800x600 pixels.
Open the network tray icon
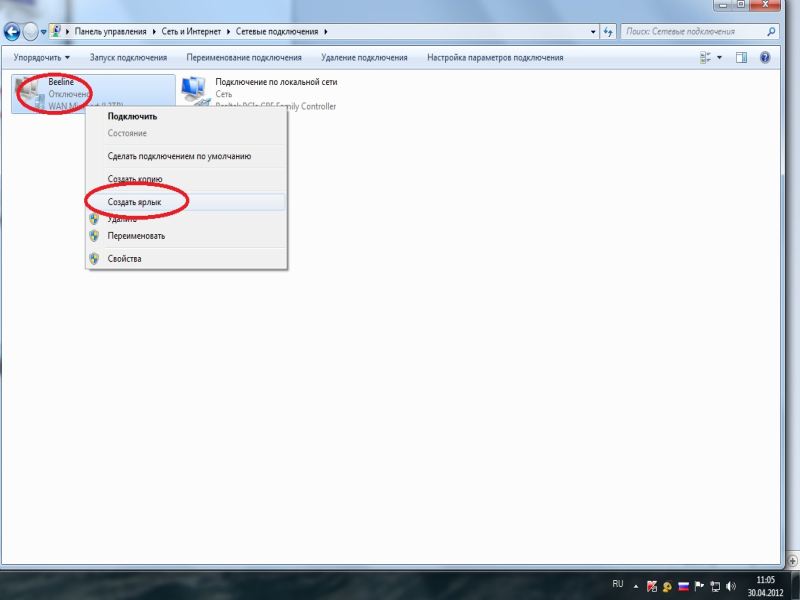(716, 585)
